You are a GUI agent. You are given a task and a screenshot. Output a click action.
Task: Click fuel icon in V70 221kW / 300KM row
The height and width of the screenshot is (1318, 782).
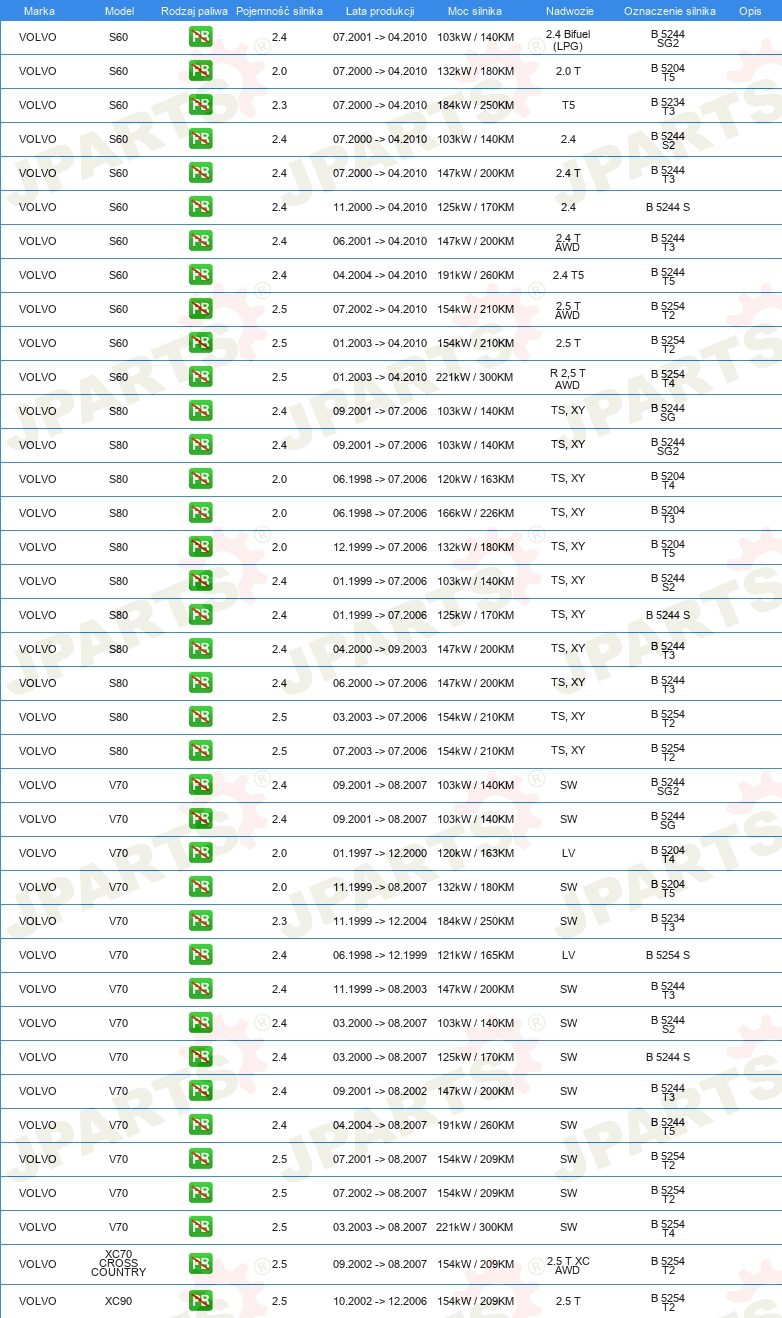click(200, 1228)
